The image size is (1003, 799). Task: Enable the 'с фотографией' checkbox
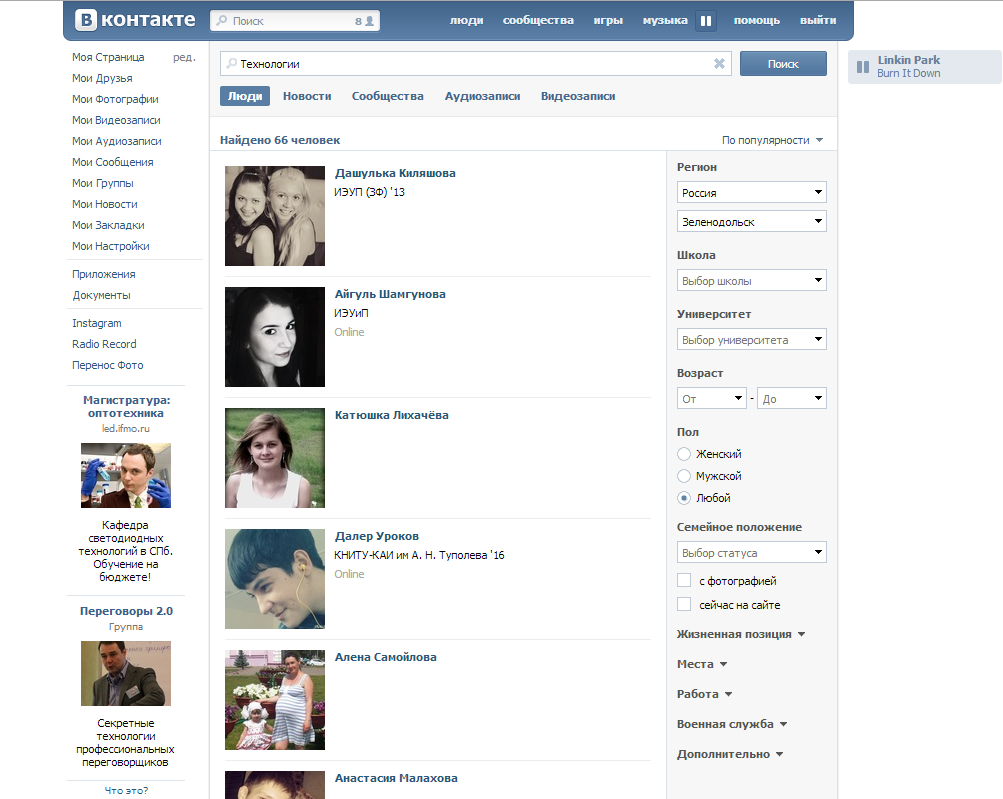point(684,580)
